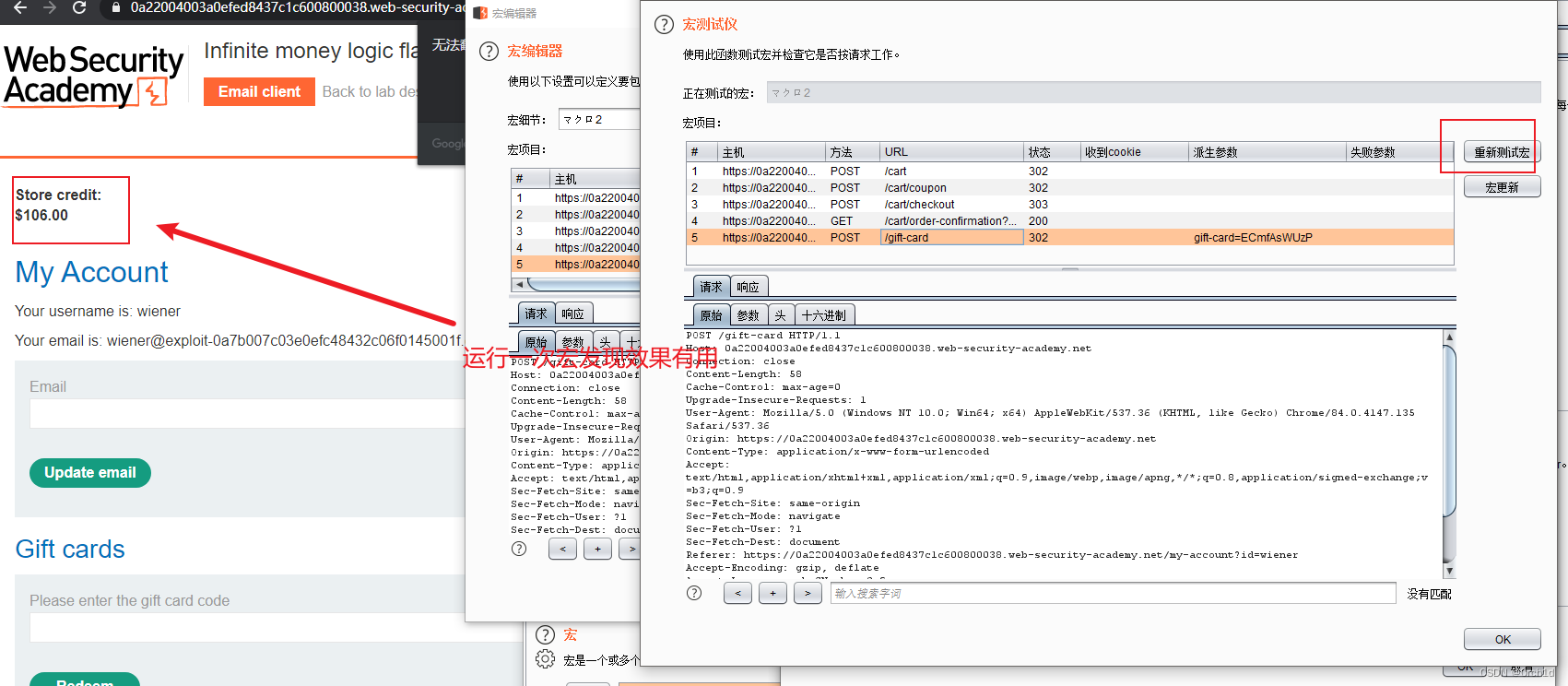Click the help icon beside the tester search bar
1568x686 pixels.
pos(694,593)
